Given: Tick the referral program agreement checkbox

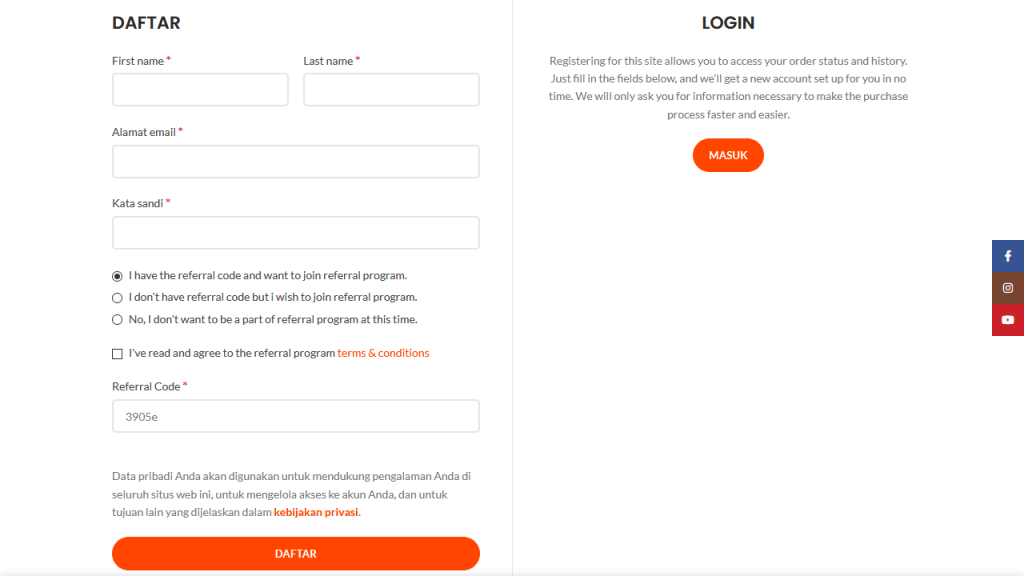Looking at the screenshot, I should click(x=117, y=354).
